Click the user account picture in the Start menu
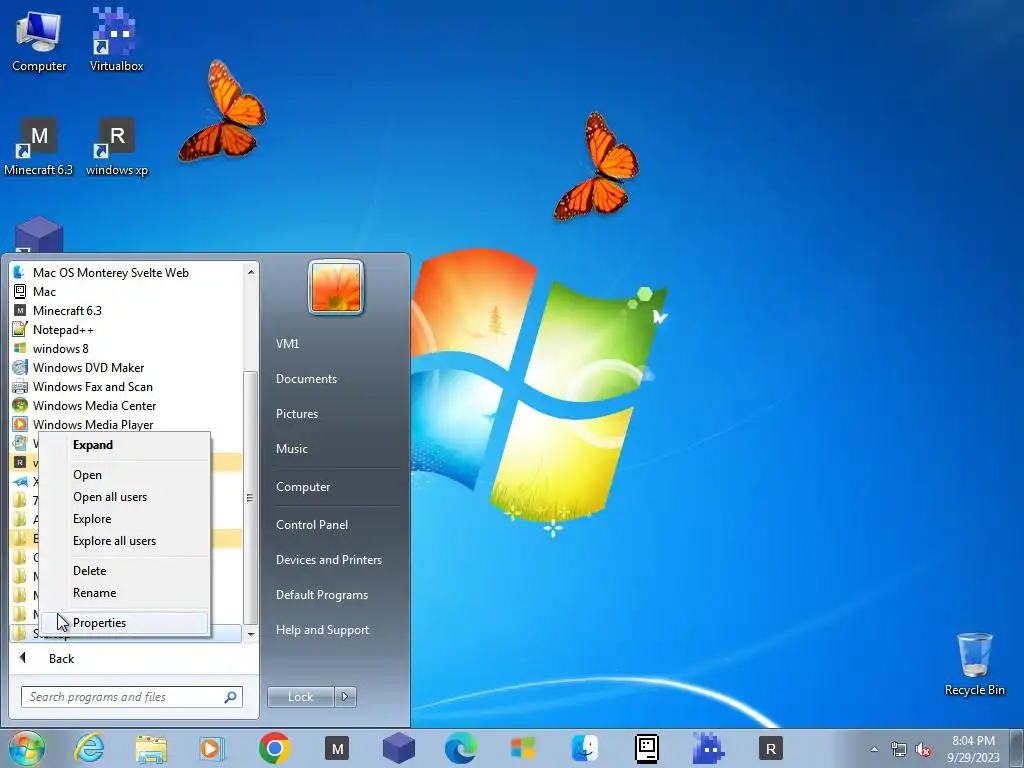 (x=336, y=287)
